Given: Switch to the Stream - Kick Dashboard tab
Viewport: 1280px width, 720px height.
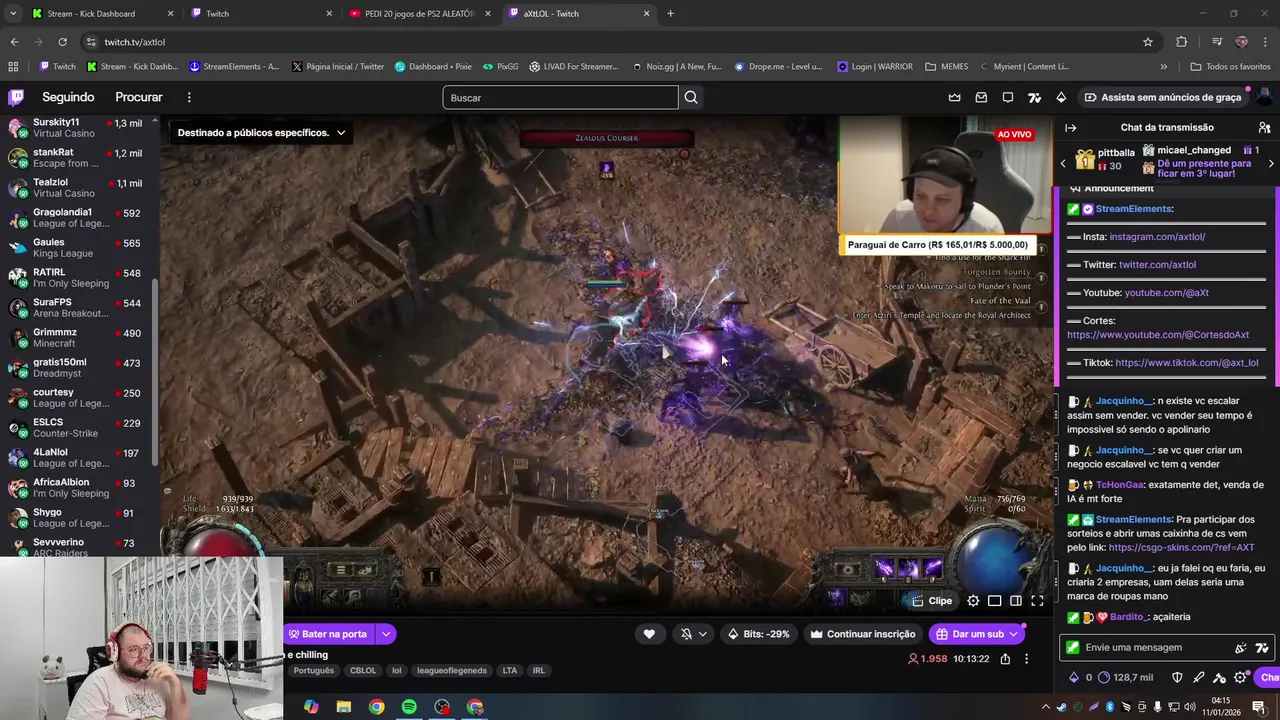Looking at the screenshot, I should pyautogui.click(x=103, y=14).
